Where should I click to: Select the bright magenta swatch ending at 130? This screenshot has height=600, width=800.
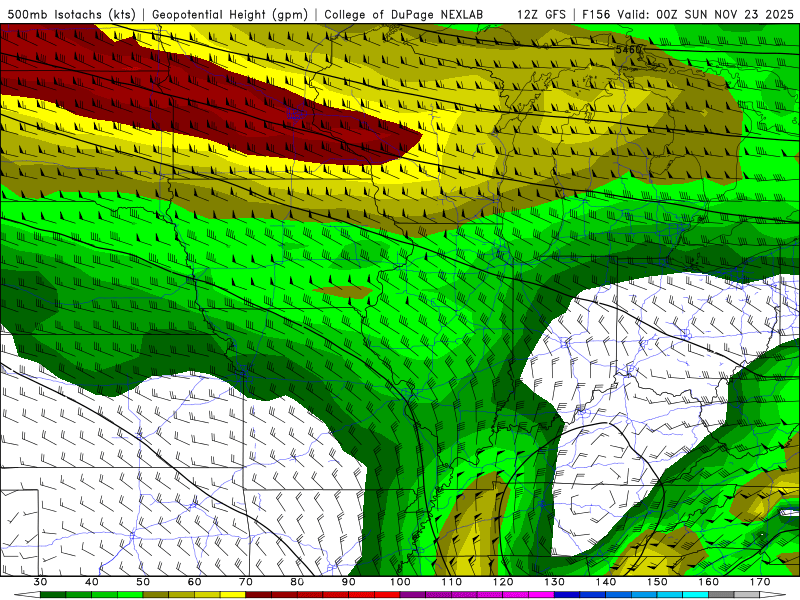pos(541,595)
